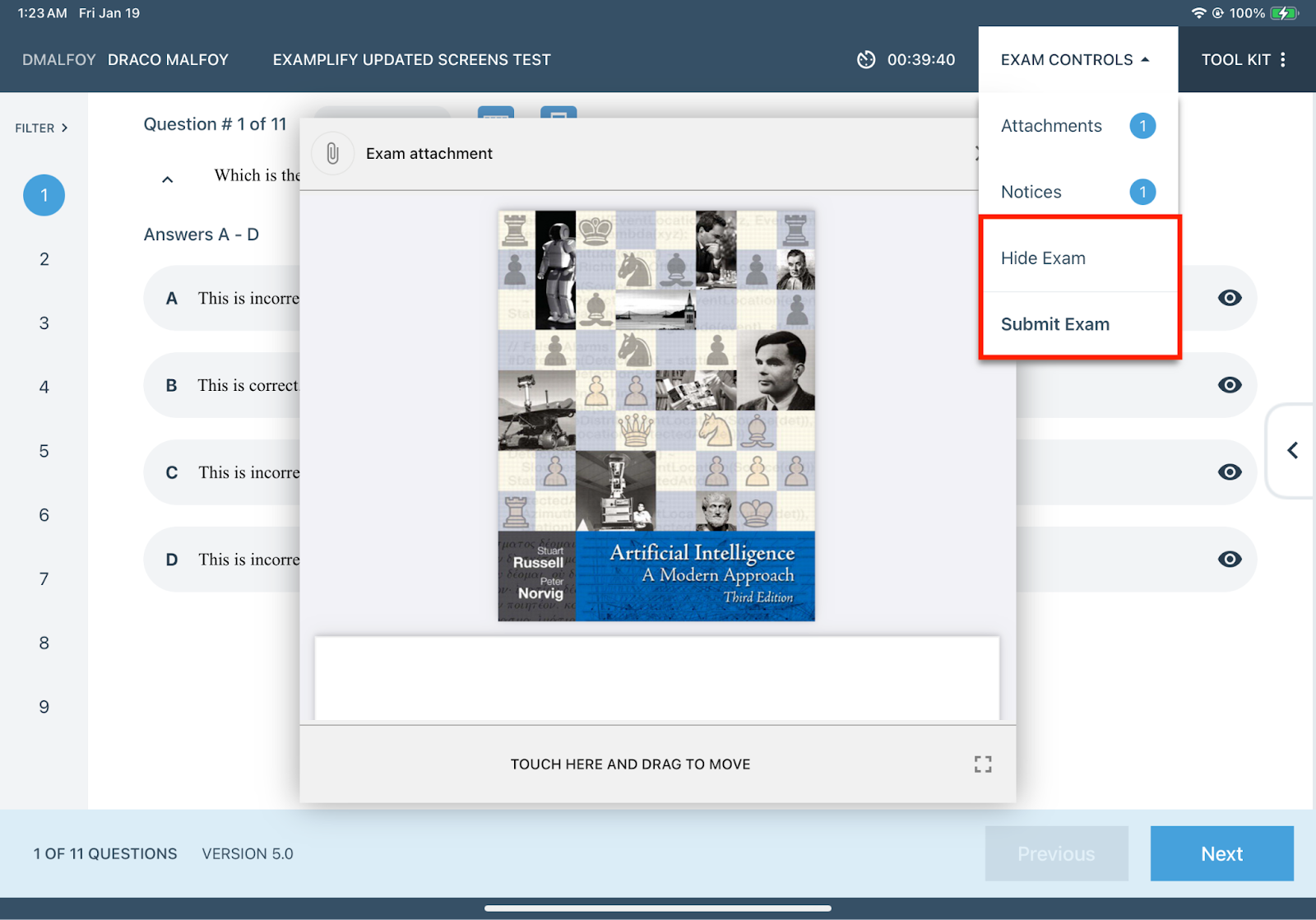Jump to question 8 in sidebar
This screenshot has height=920, width=1316.
click(x=44, y=643)
